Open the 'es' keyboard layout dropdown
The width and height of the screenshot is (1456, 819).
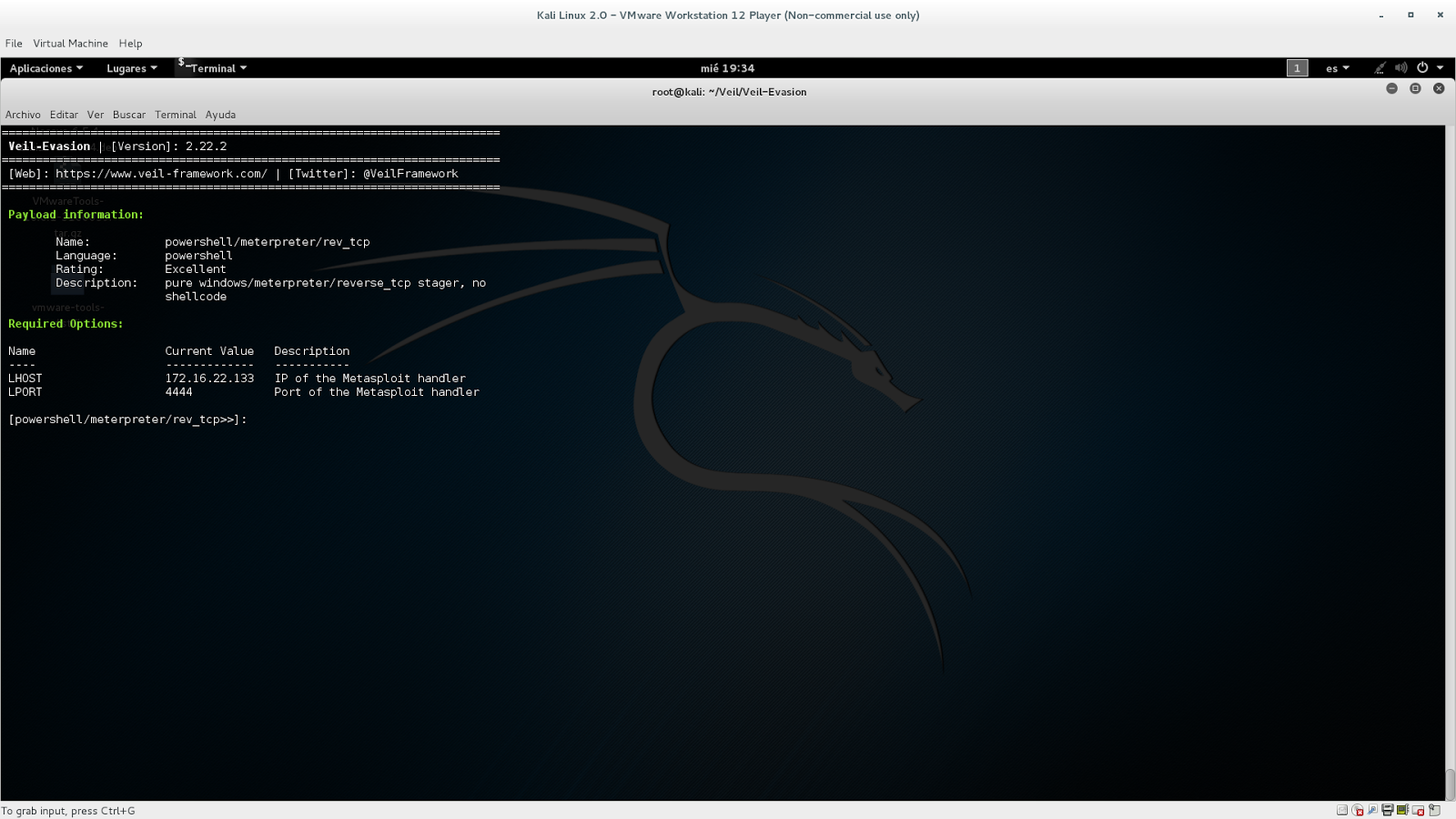1338,68
